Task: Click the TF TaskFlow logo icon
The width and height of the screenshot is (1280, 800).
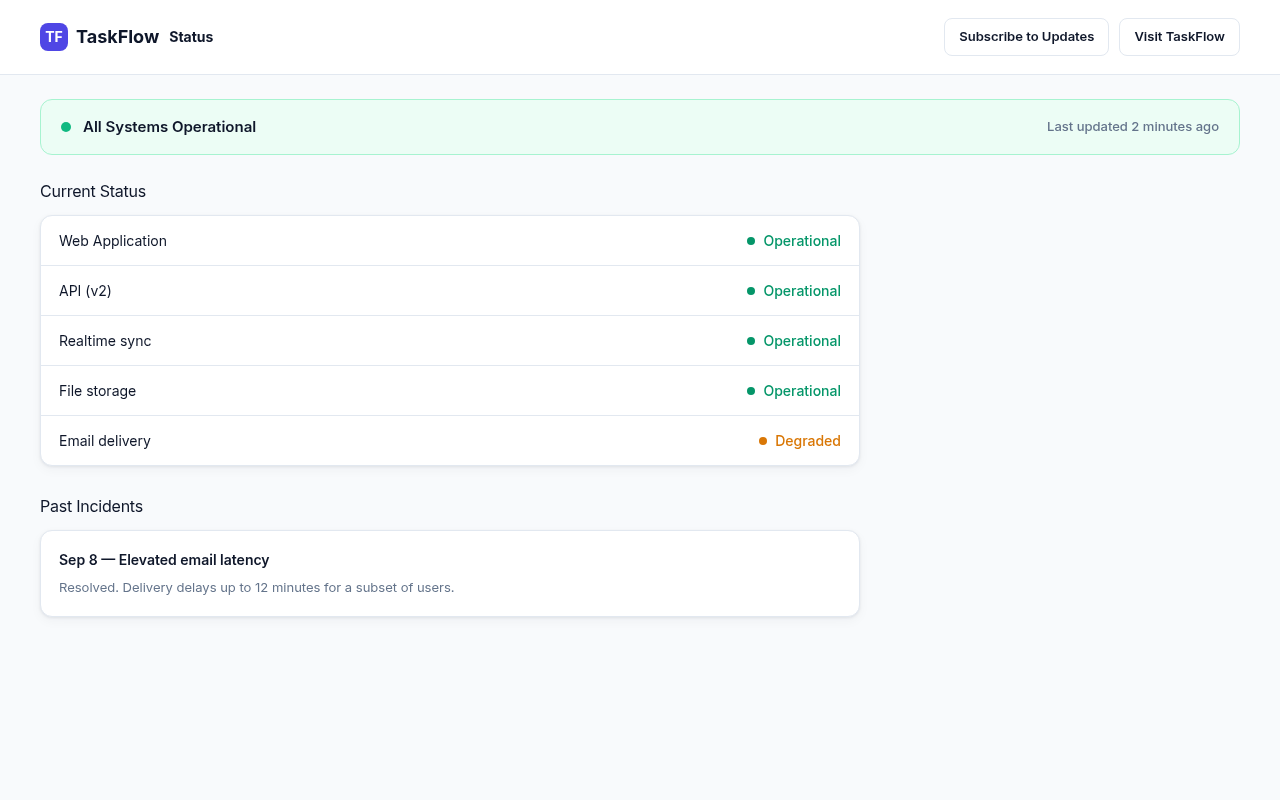Action: [x=54, y=37]
